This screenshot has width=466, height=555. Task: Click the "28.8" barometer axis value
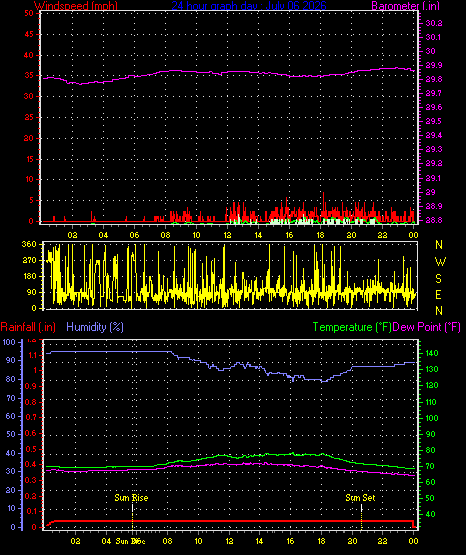click(x=434, y=220)
